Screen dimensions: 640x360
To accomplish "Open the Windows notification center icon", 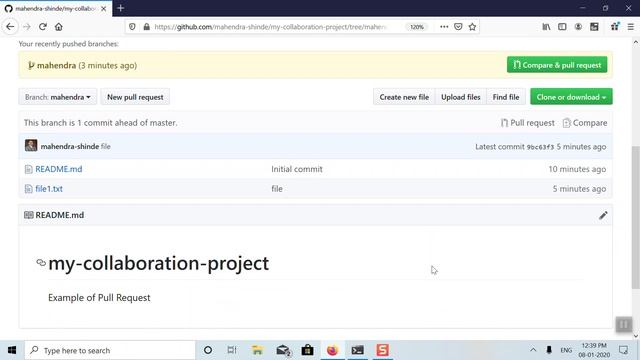I will pyautogui.click(x=623, y=350).
